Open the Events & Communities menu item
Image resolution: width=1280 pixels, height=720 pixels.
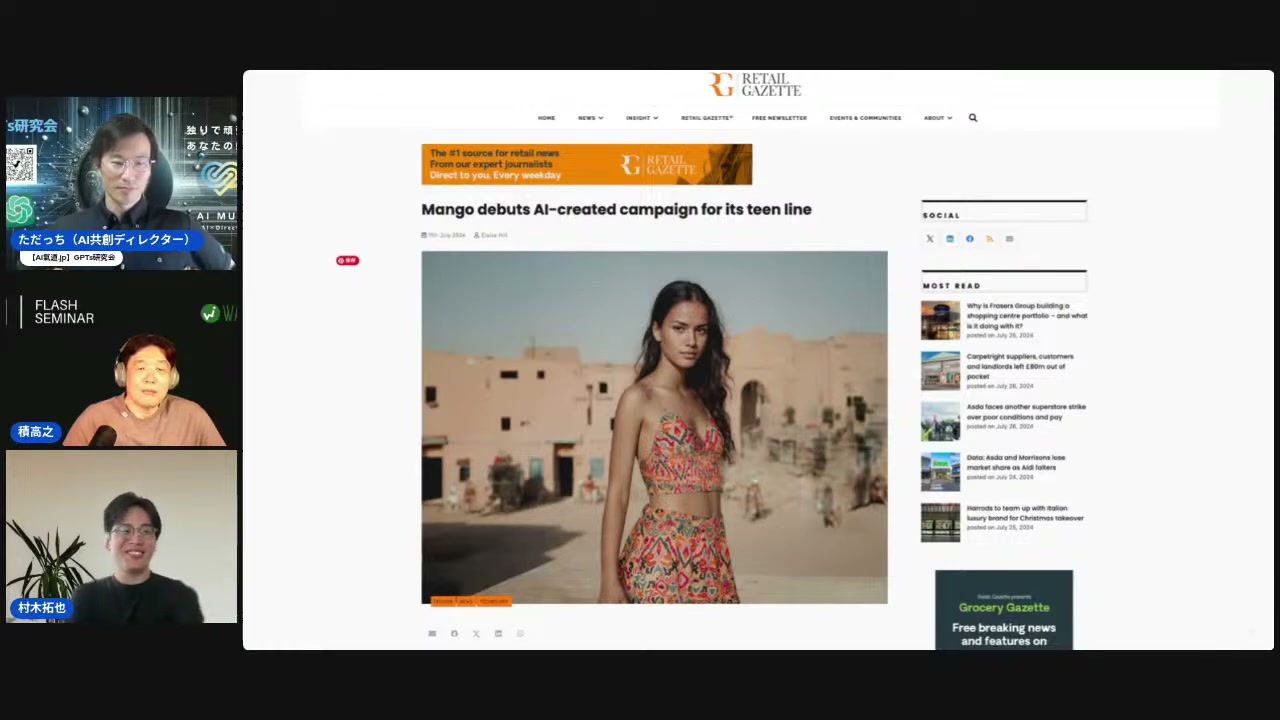pyautogui.click(x=865, y=118)
